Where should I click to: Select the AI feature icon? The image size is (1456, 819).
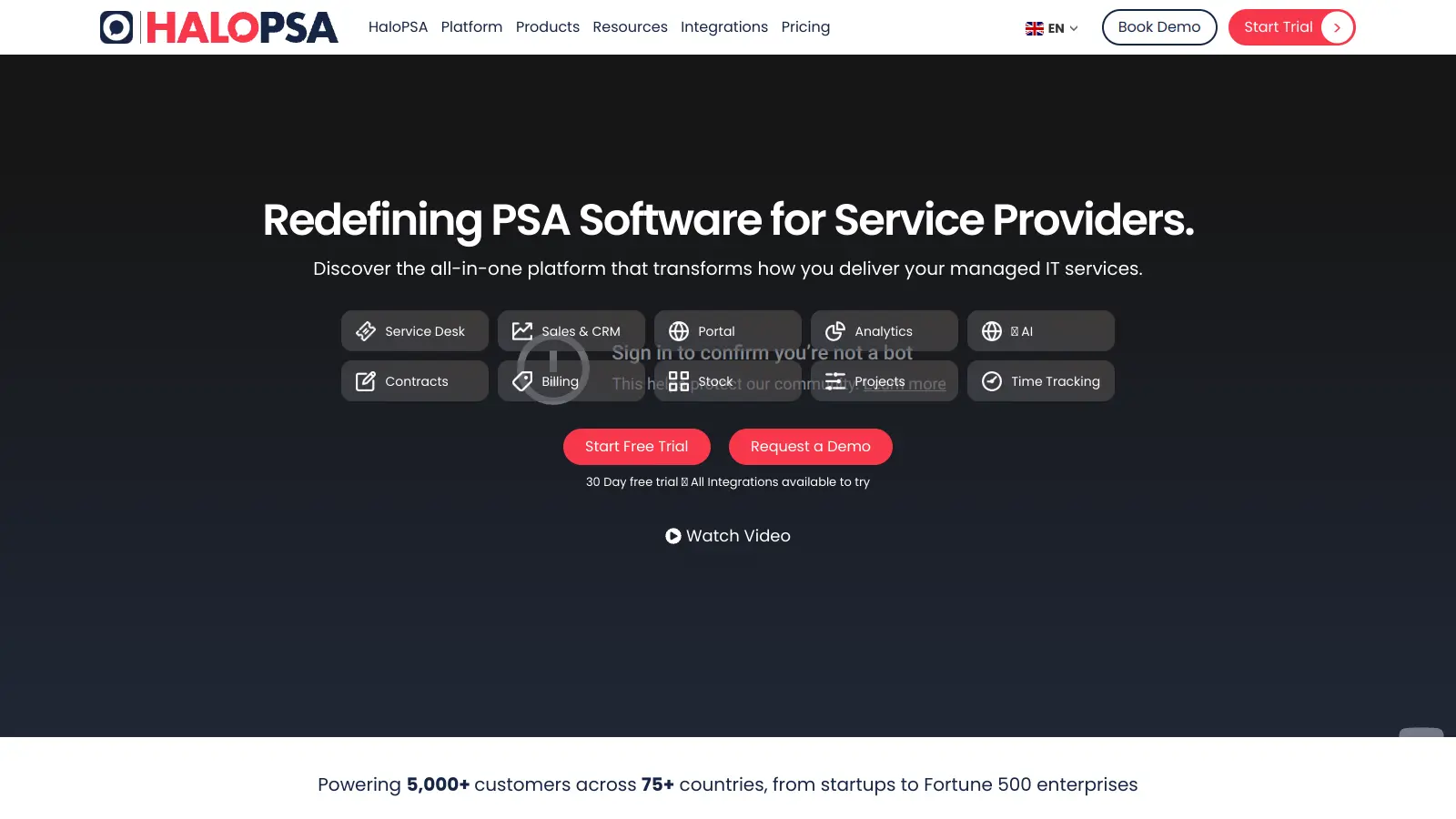click(x=992, y=330)
